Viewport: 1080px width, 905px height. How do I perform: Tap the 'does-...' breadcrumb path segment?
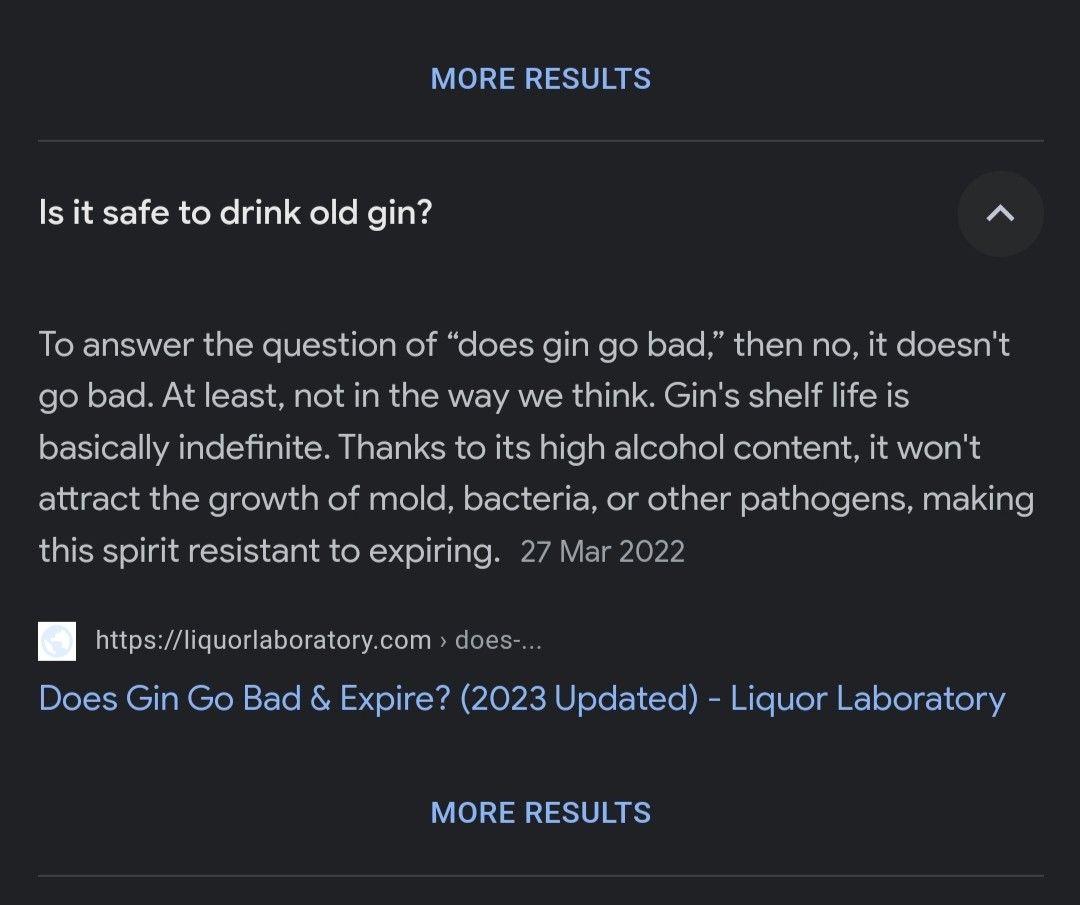tap(497, 640)
